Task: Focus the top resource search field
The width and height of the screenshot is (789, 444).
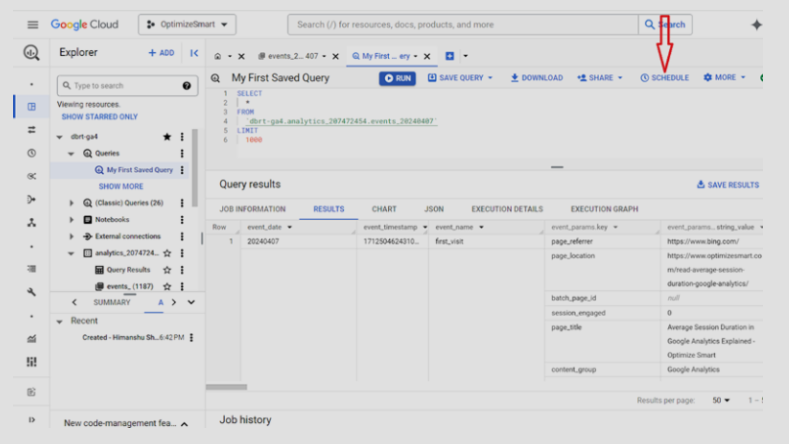Action: [462, 25]
